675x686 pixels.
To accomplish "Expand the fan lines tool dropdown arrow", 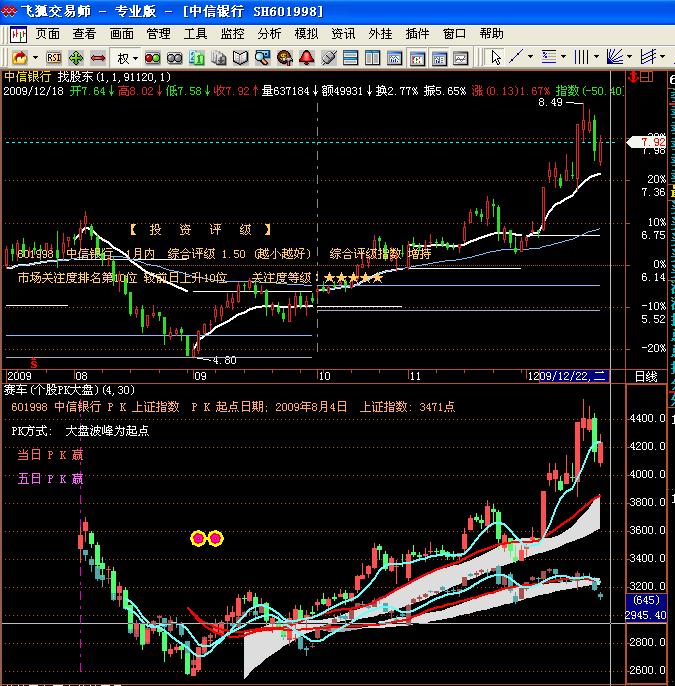I will point(630,56).
